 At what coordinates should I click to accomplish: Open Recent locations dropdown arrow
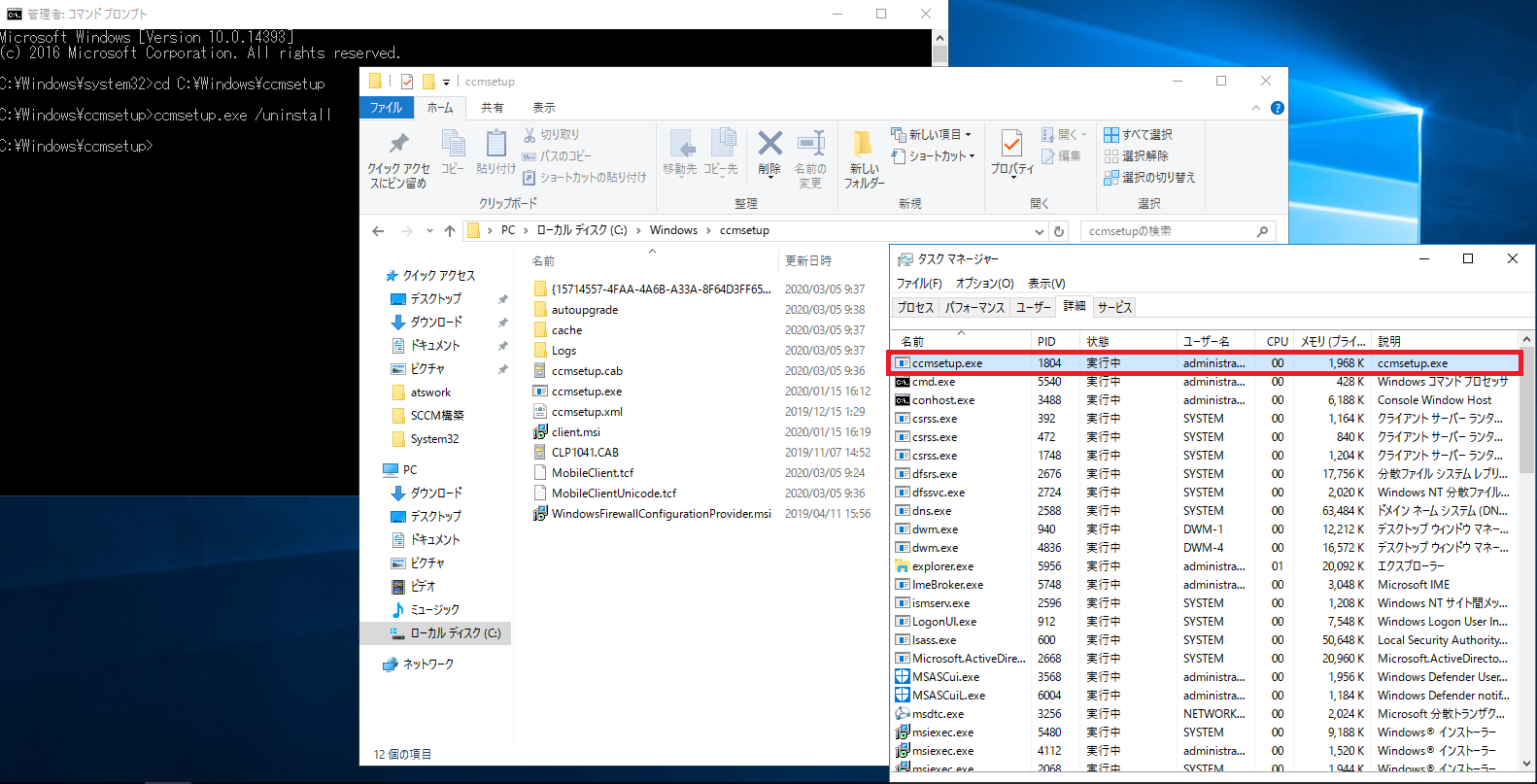429,231
